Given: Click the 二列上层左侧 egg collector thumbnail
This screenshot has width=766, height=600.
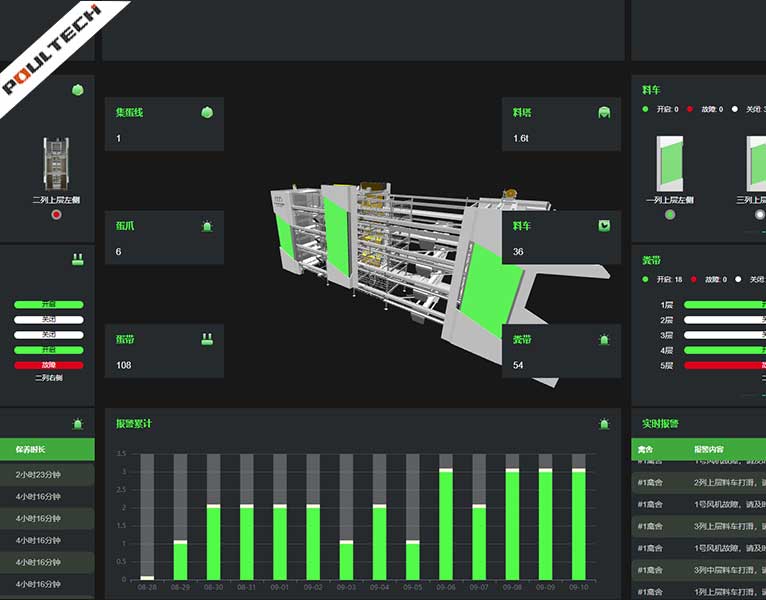Looking at the screenshot, I should point(56,164).
